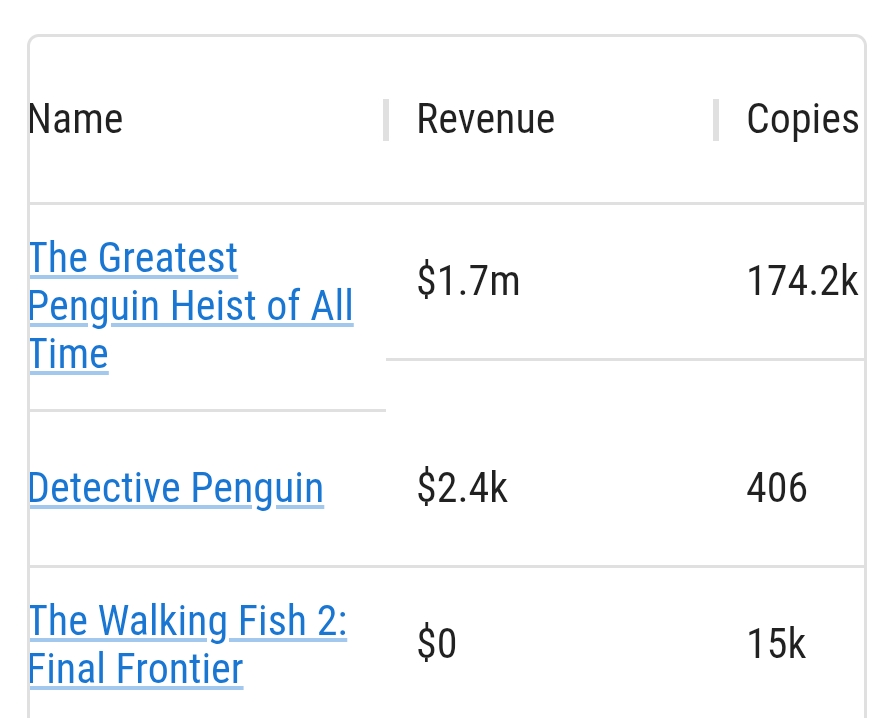Grab the resize handle between Name and Revenue
This screenshot has width=879, height=718.
point(386,120)
